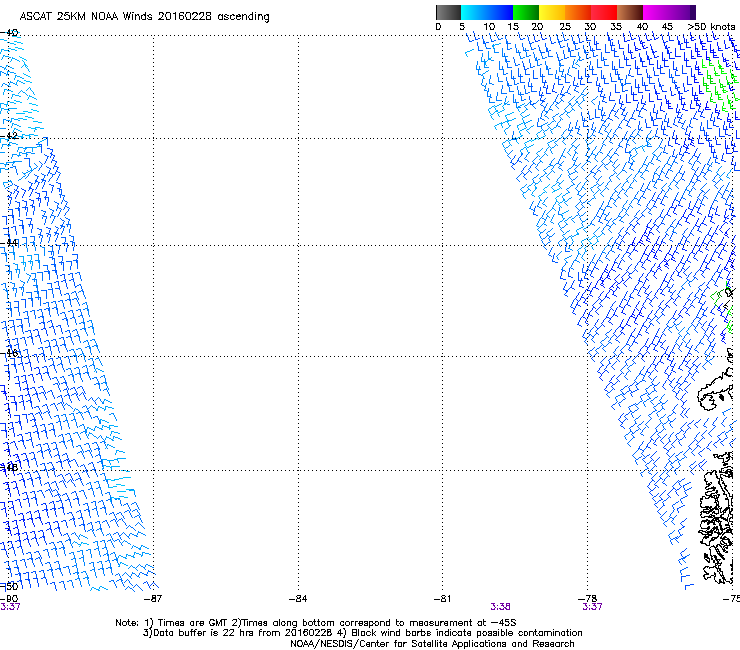Pick the orange 25-30 knots color segment

pyautogui.click(x=578, y=12)
